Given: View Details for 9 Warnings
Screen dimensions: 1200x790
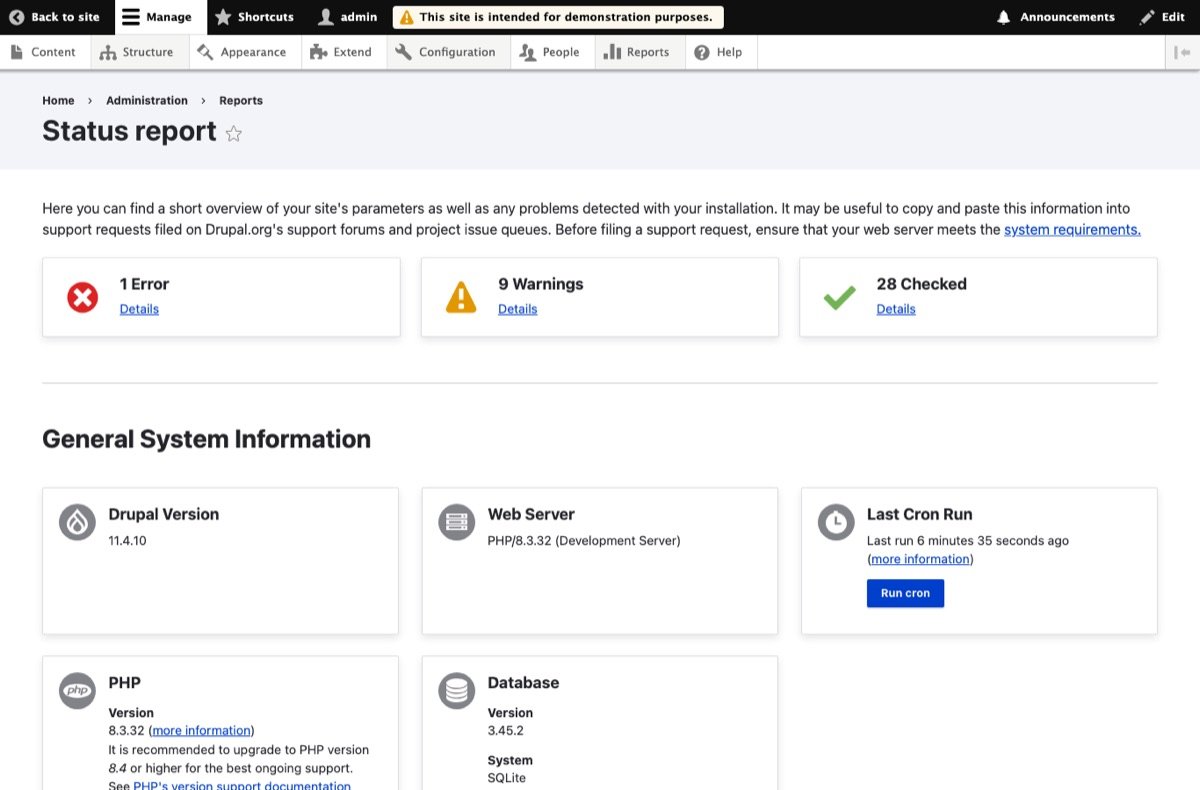Looking at the screenshot, I should pos(518,309).
